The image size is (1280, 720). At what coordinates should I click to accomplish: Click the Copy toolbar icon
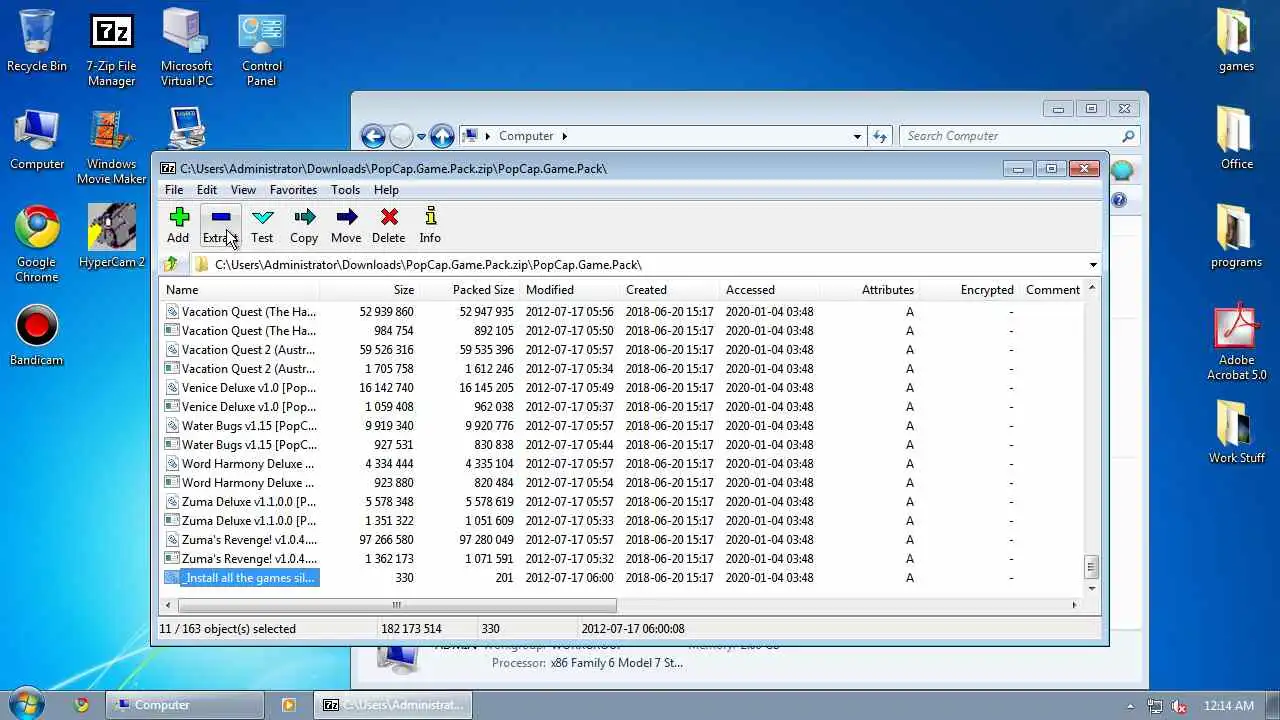(x=304, y=225)
